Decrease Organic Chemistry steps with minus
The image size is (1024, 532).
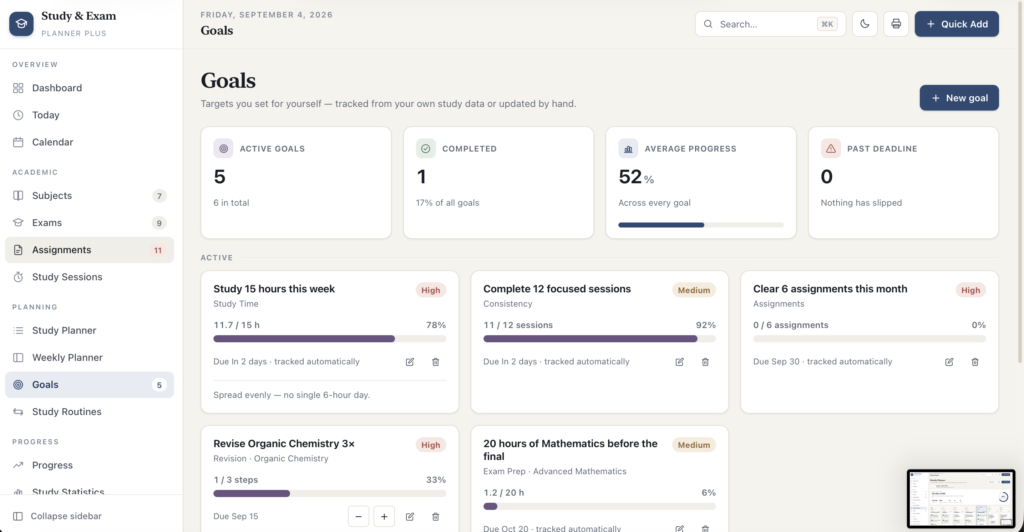pyautogui.click(x=359, y=516)
